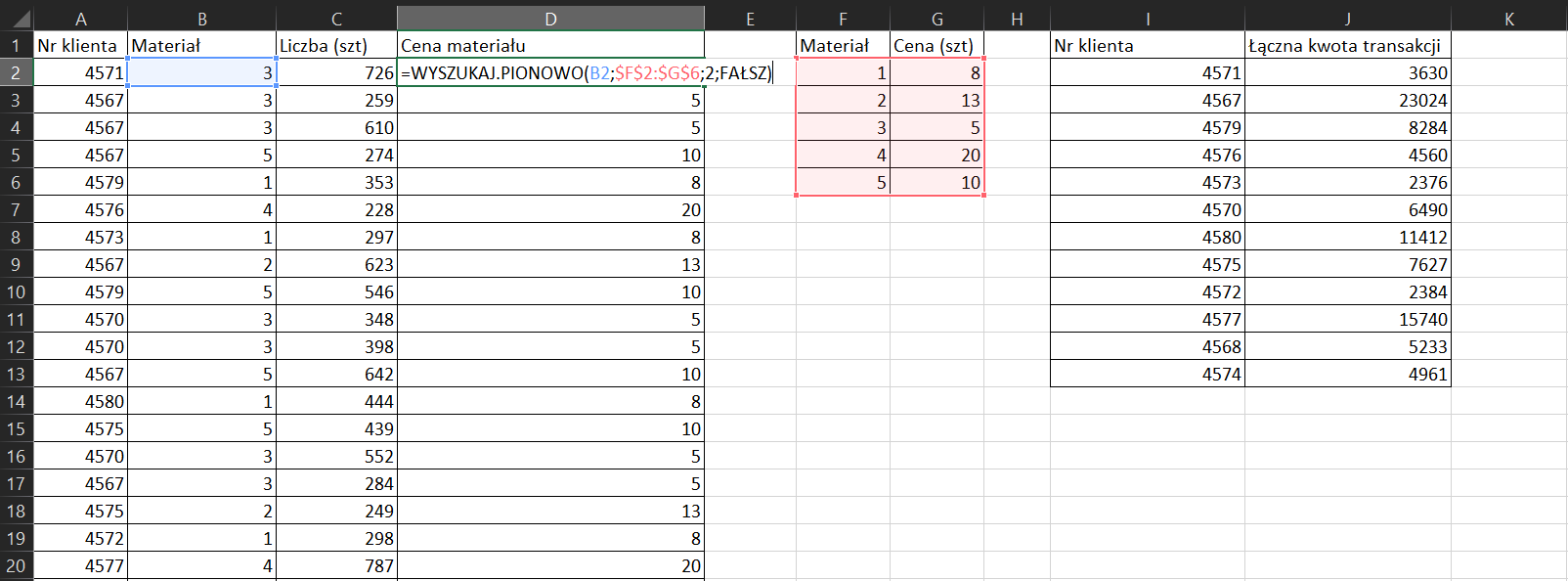1568x581 pixels.
Task: Select cell with value 228
Action: 337,209
